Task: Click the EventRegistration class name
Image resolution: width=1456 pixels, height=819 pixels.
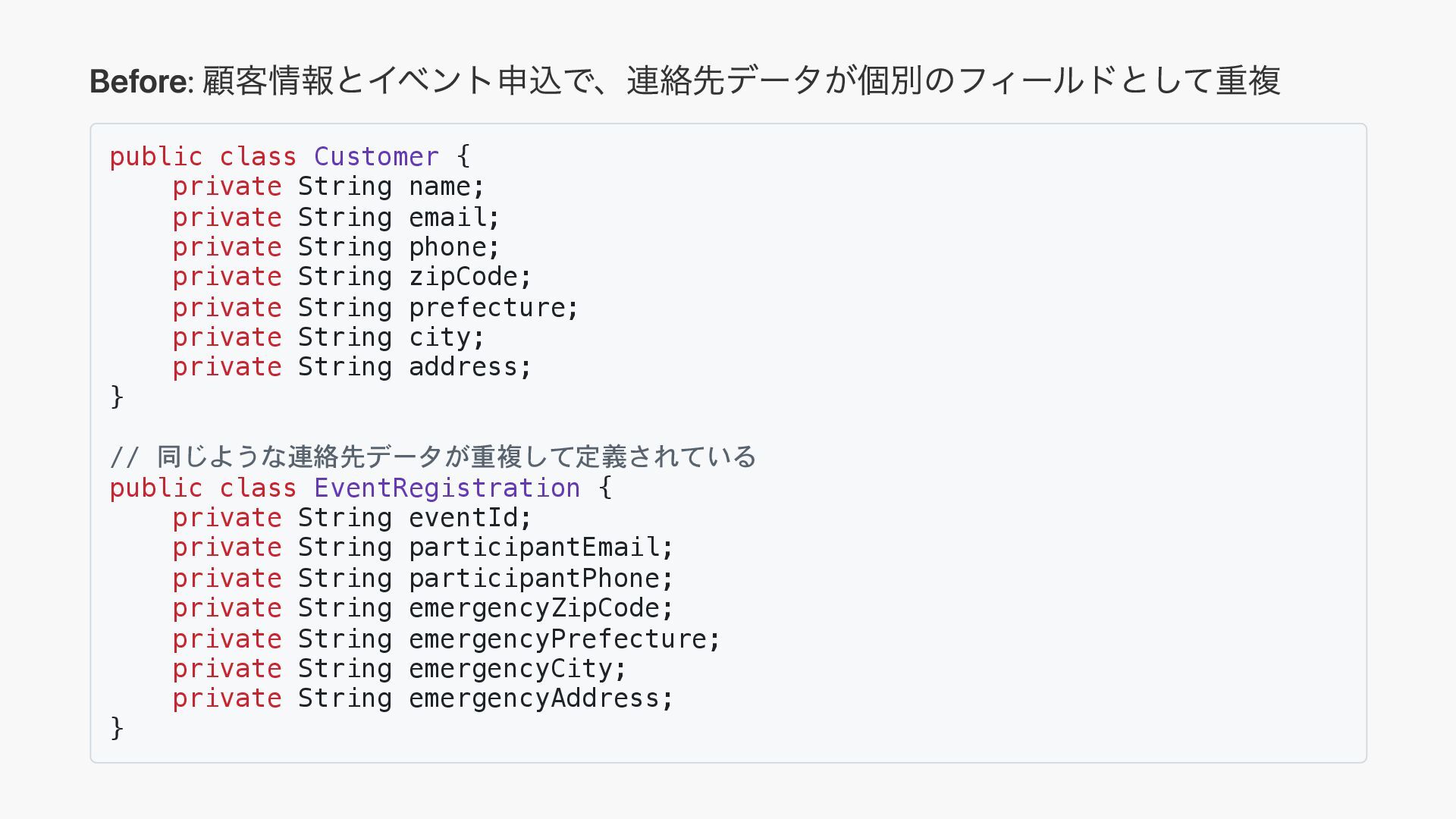Action: coord(447,488)
